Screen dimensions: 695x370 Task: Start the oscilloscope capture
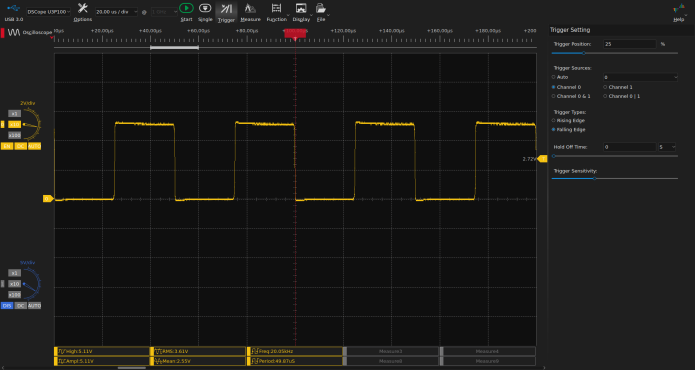click(x=186, y=12)
